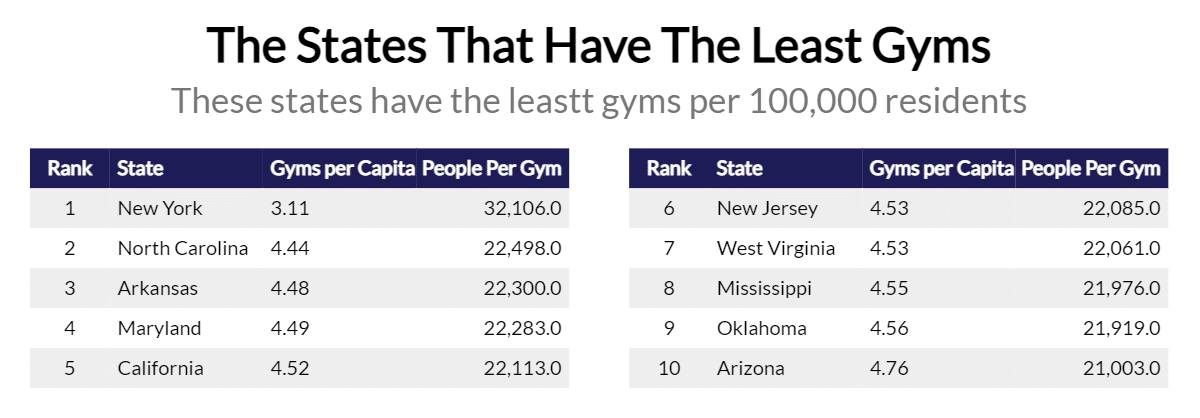
Task: Select the Oklahoma row label
Action: (x=762, y=328)
